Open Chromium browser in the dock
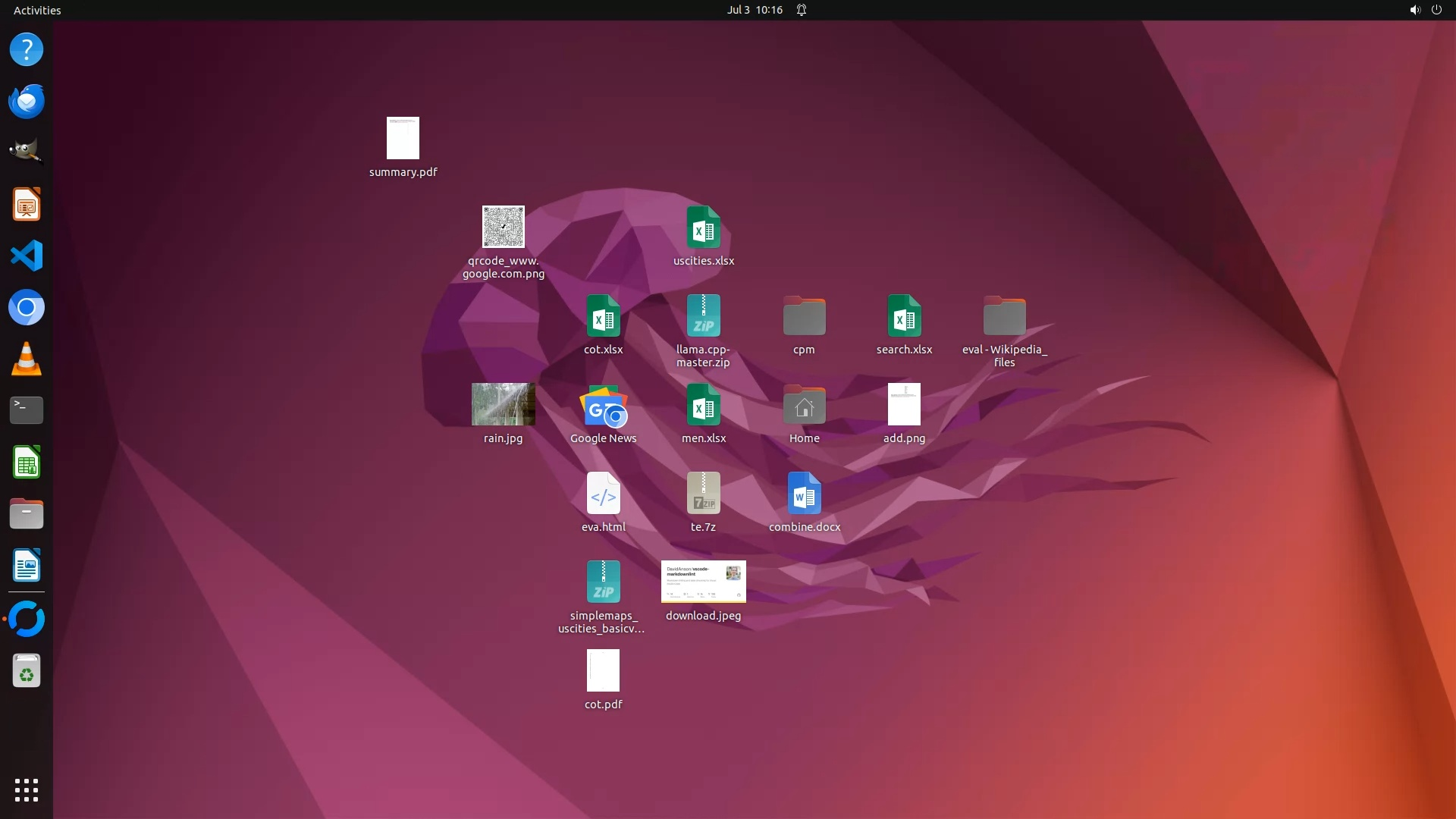1456x819 pixels. point(27,307)
